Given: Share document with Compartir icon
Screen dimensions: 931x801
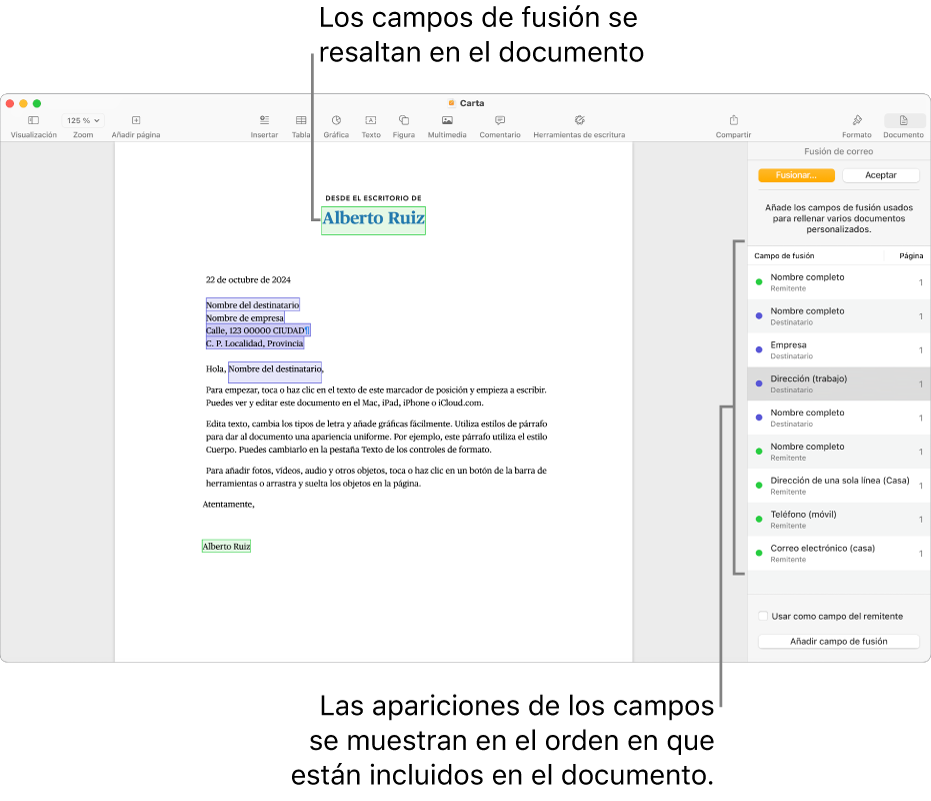Looking at the screenshot, I should tap(733, 121).
